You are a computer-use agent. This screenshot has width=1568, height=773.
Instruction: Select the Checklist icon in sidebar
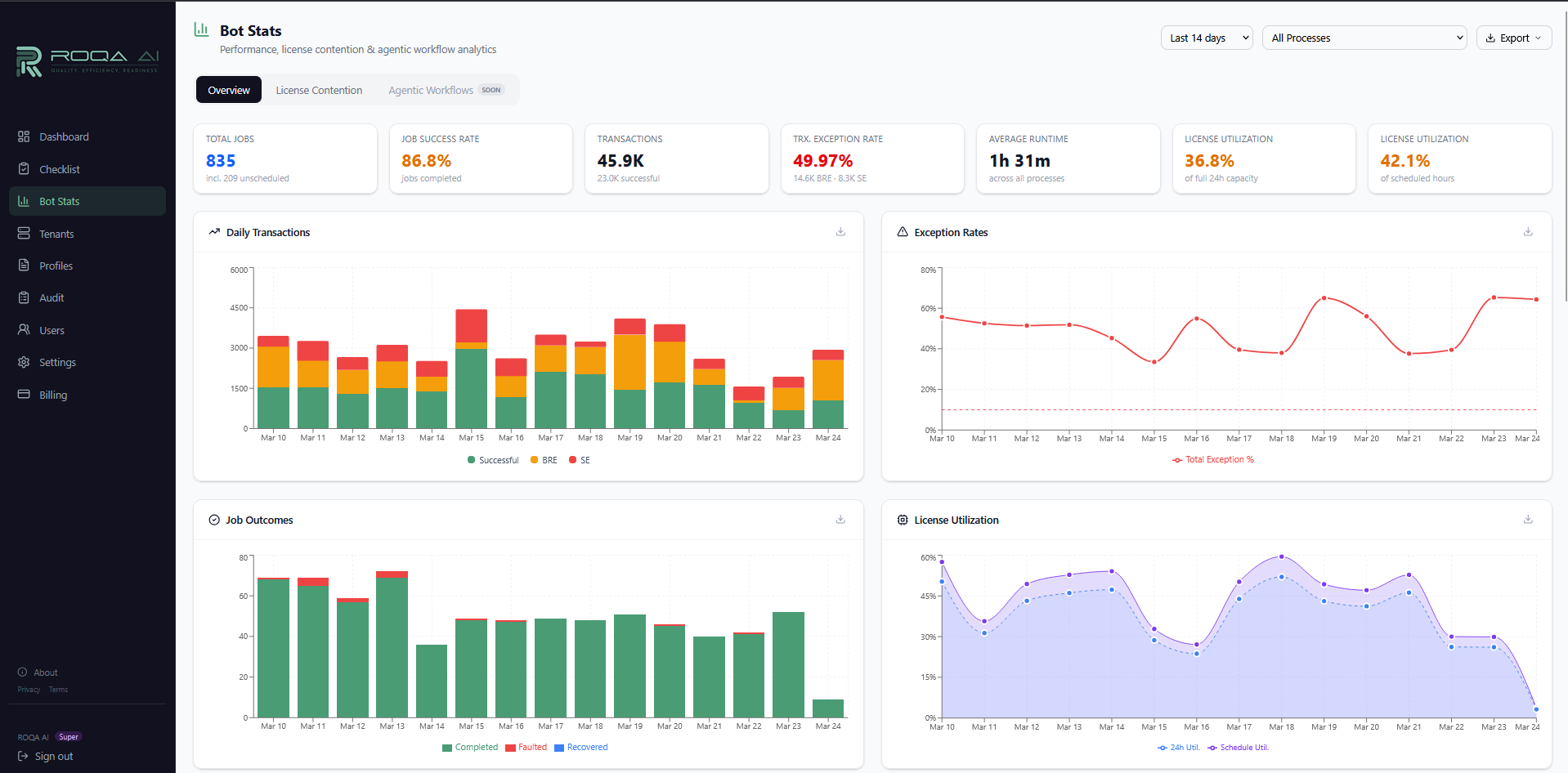25,169
